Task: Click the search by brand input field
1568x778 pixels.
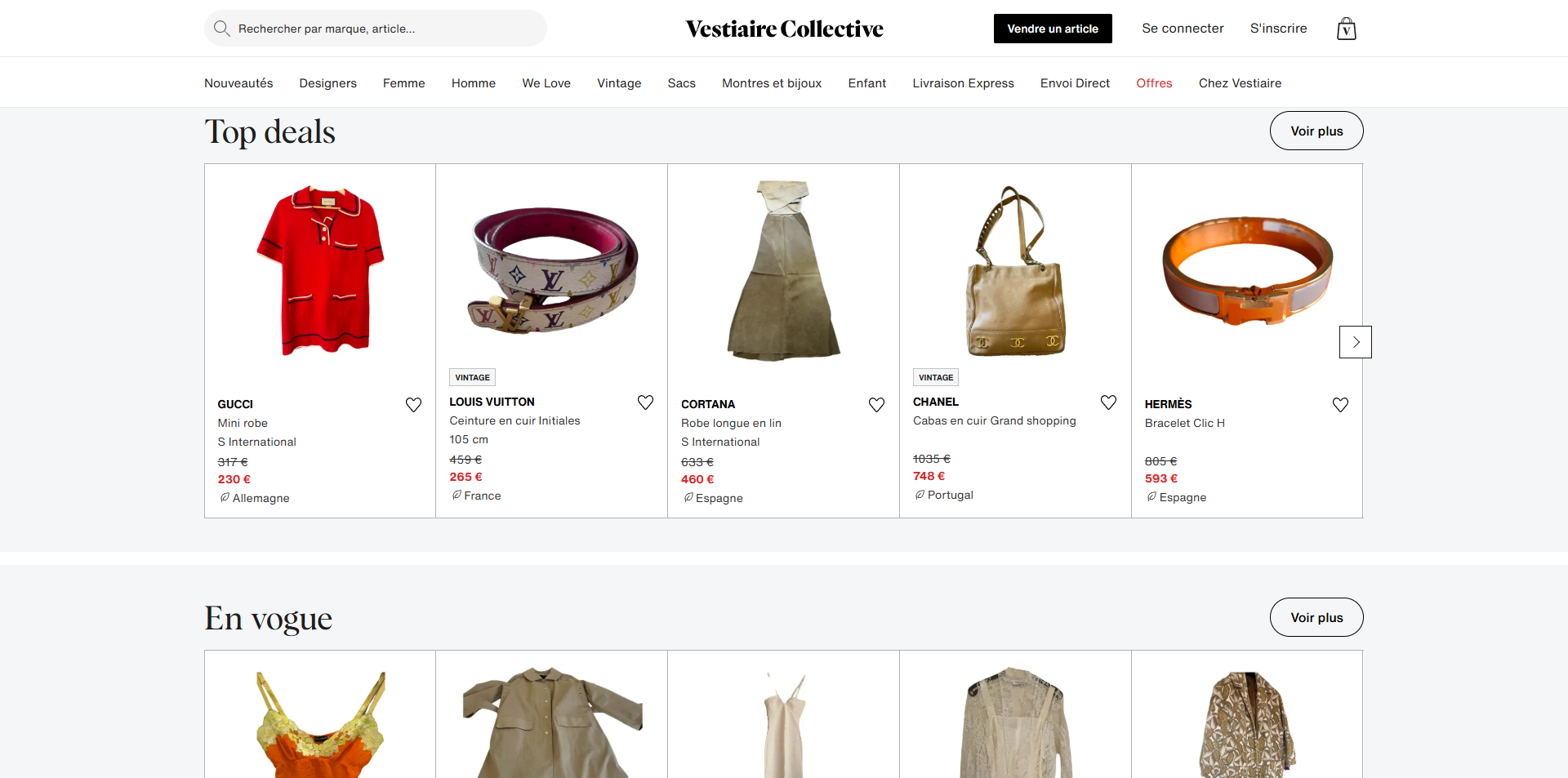Action: point(376,29)
